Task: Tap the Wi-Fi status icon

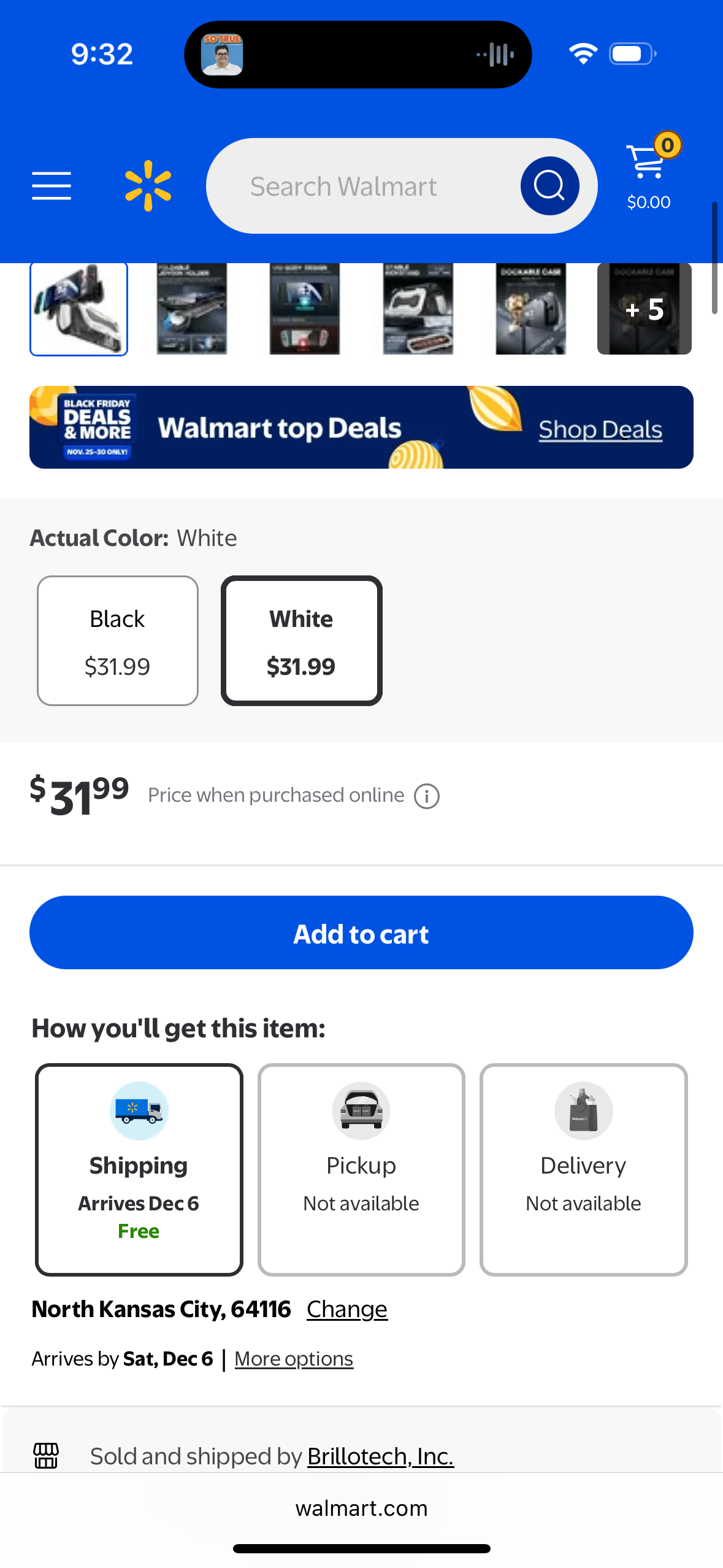Action: pyautogui.click(x=583, y=54)
